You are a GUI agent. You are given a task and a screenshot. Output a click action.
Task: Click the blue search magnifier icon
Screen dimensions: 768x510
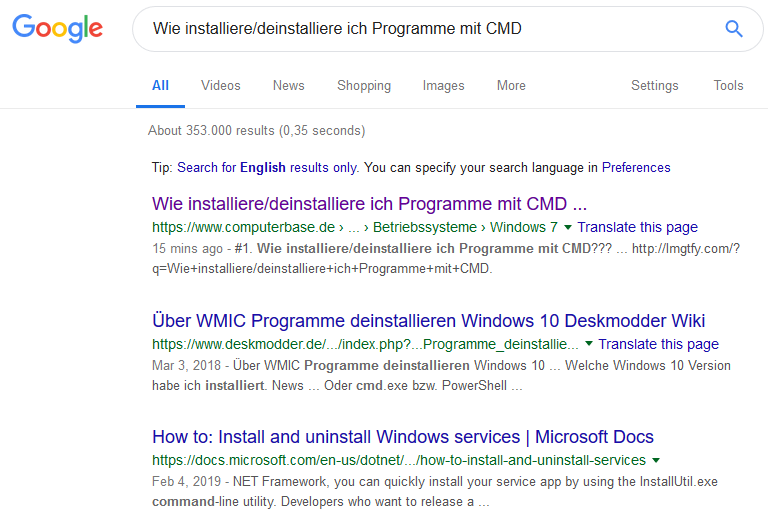pos(733,29)
